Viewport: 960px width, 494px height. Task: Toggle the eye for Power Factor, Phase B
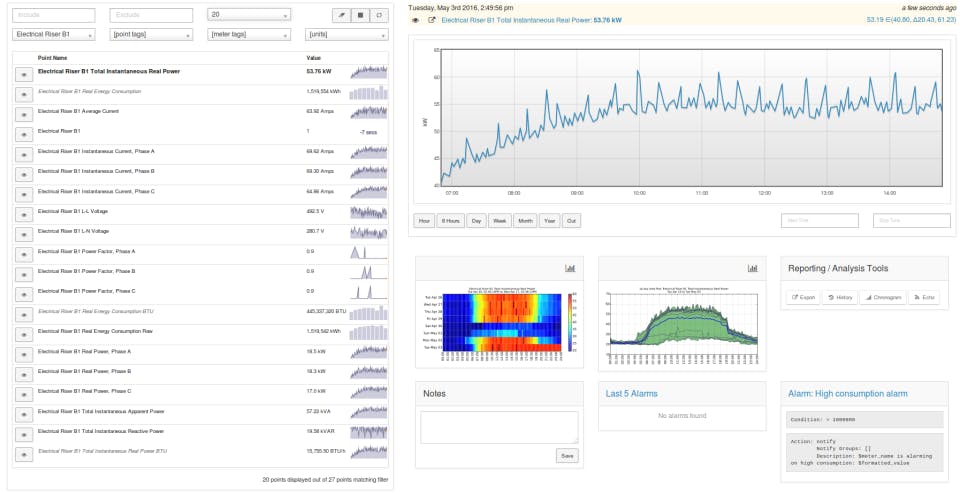tap(24, 274)
